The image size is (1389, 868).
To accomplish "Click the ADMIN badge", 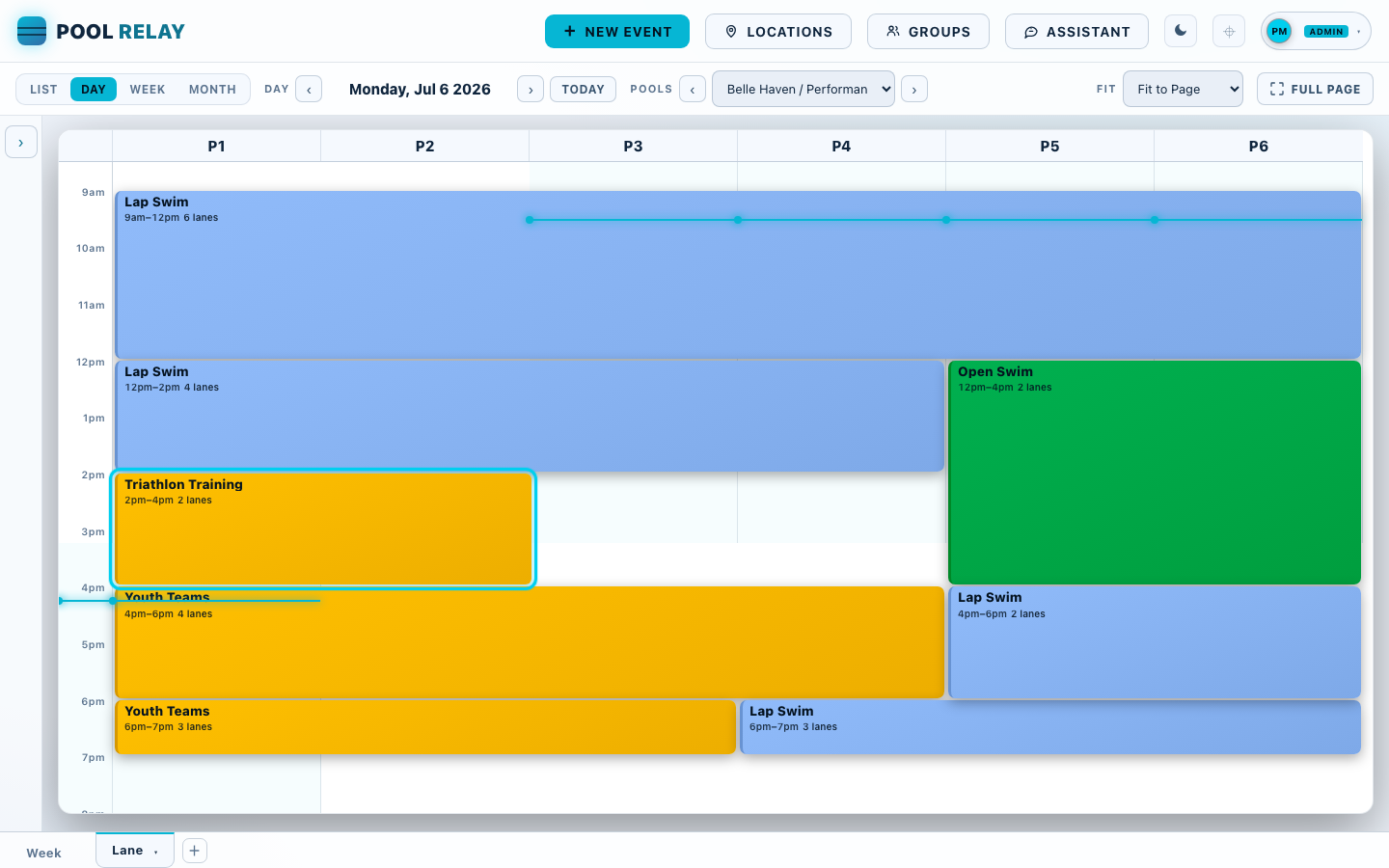I will tap(1326, 32).
